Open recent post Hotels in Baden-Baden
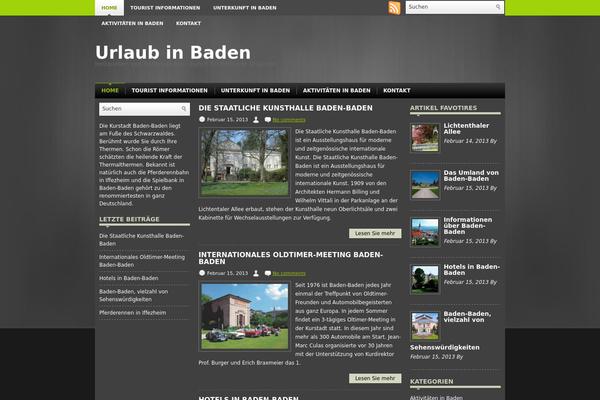The height and width of the screenshot is (400, 600). tap(129, 278)
